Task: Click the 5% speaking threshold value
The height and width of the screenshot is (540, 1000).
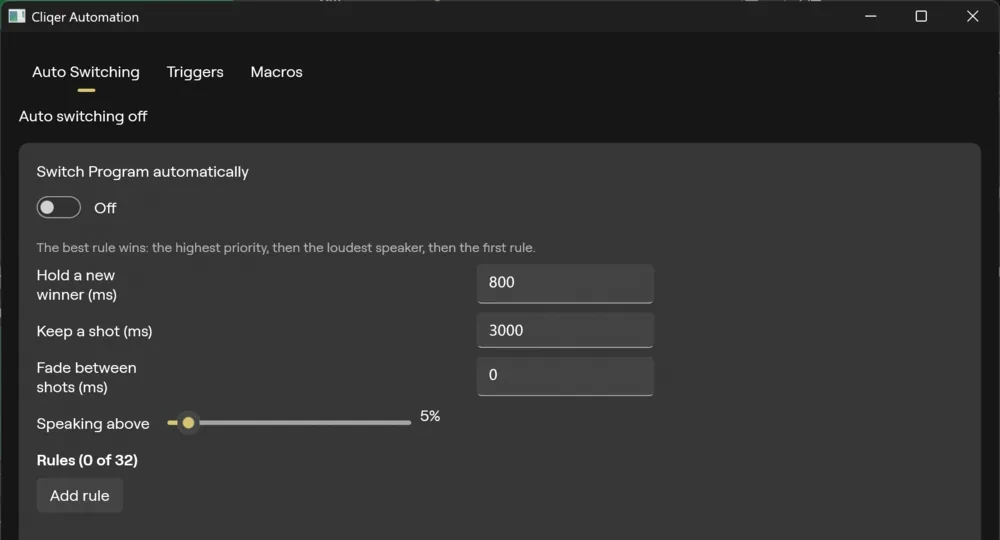Action: [430, 416]
